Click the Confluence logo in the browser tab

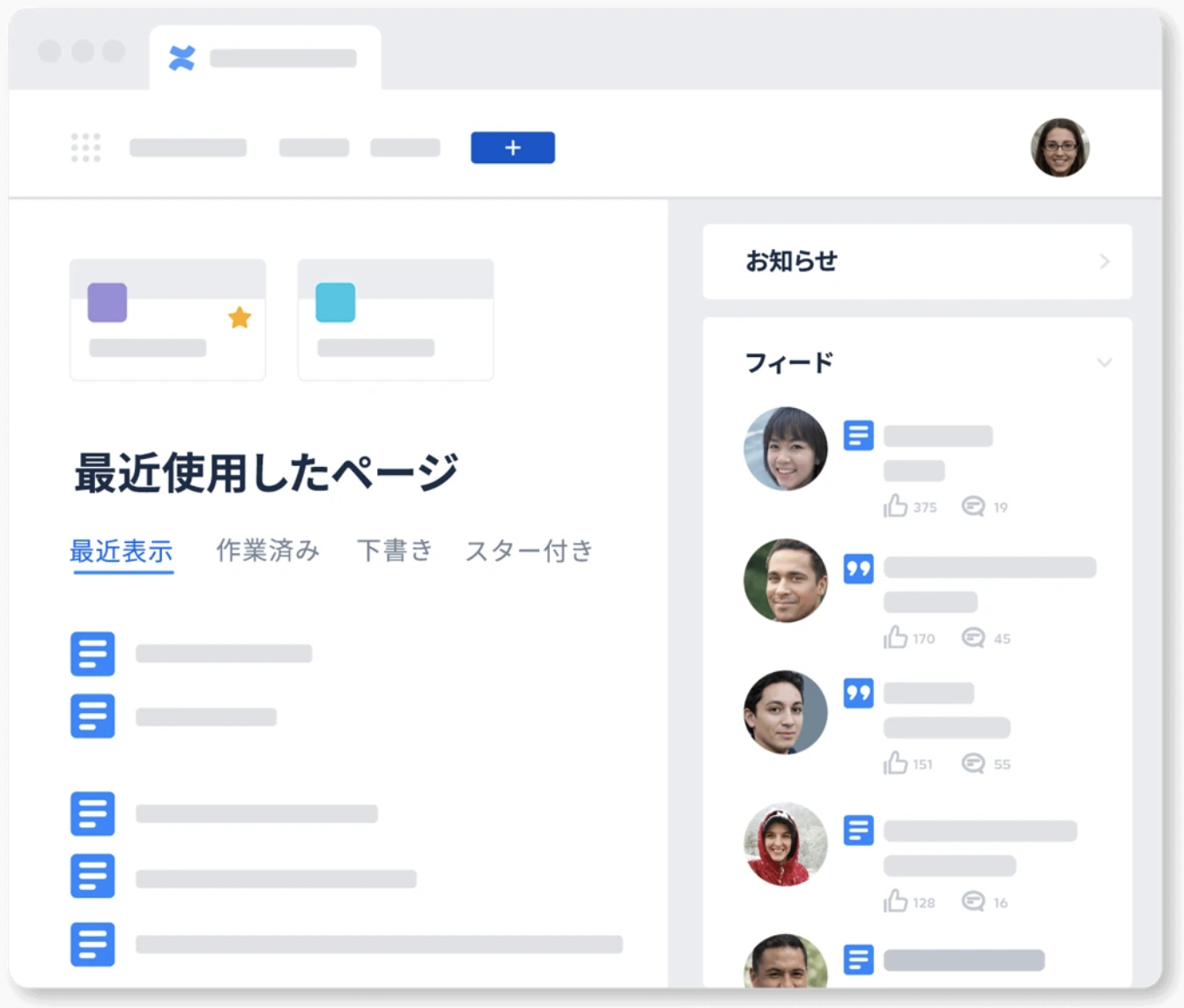click(x=181, y=58)
